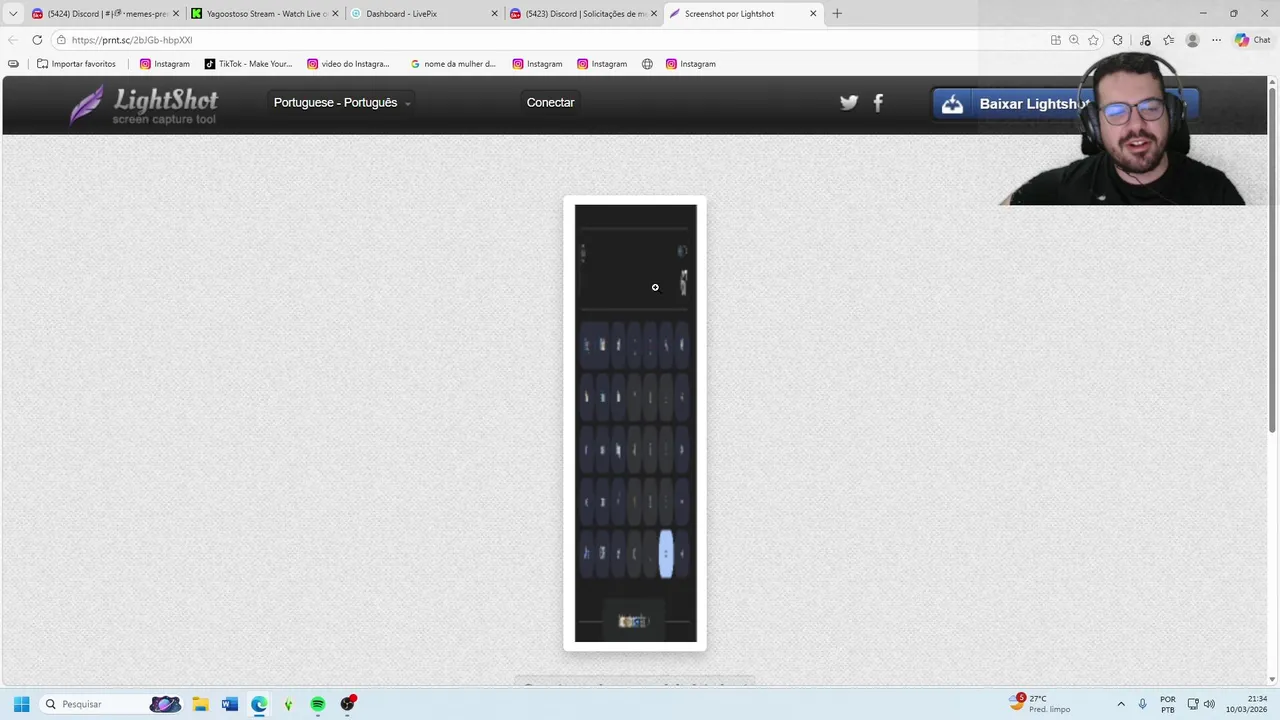
Task: Open the uploaded screenshot image
Action: click(635, 423)
